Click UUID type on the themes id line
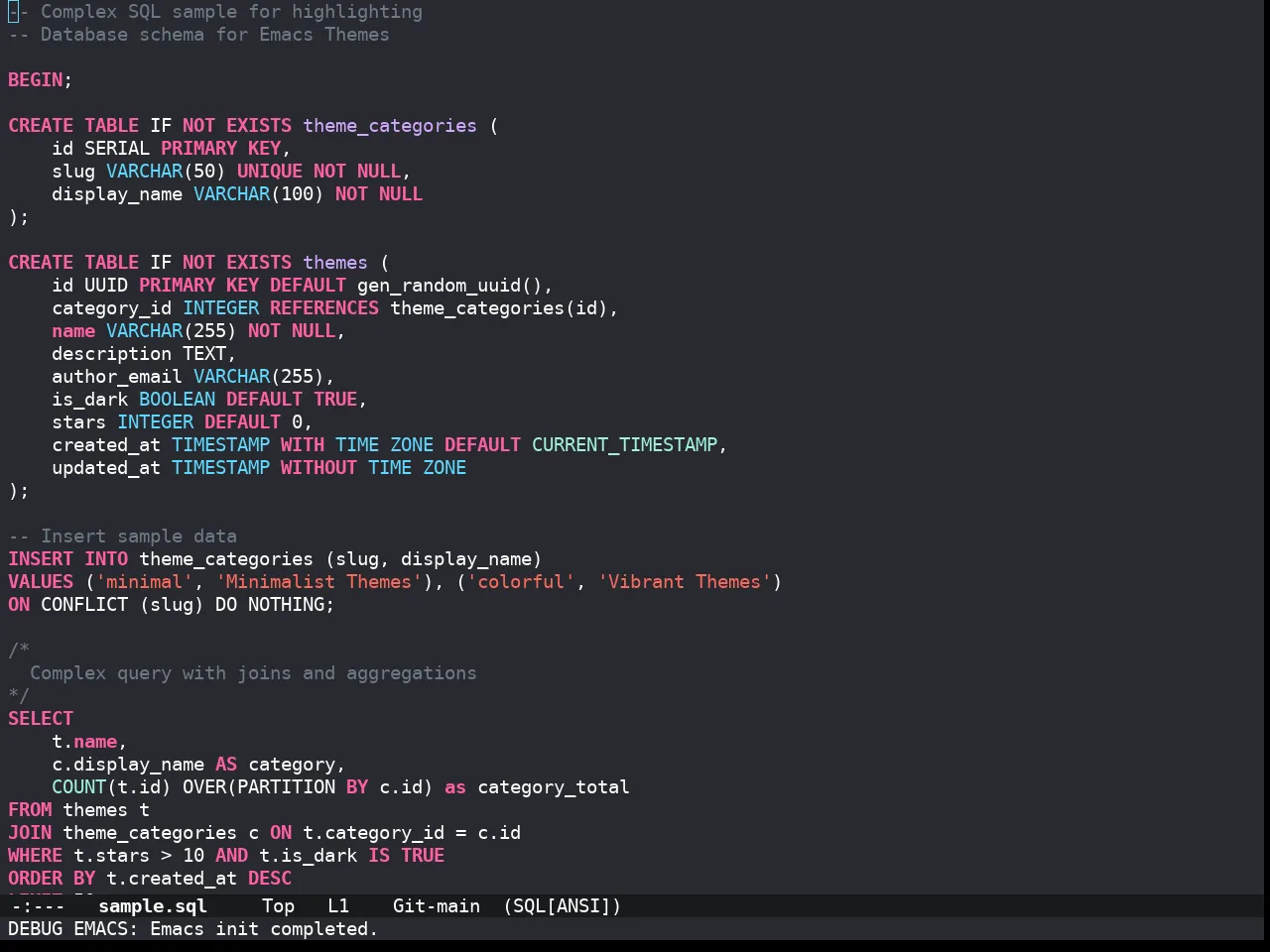The width and height of the screenshot is (1270, 952). (x=106, y=285)
